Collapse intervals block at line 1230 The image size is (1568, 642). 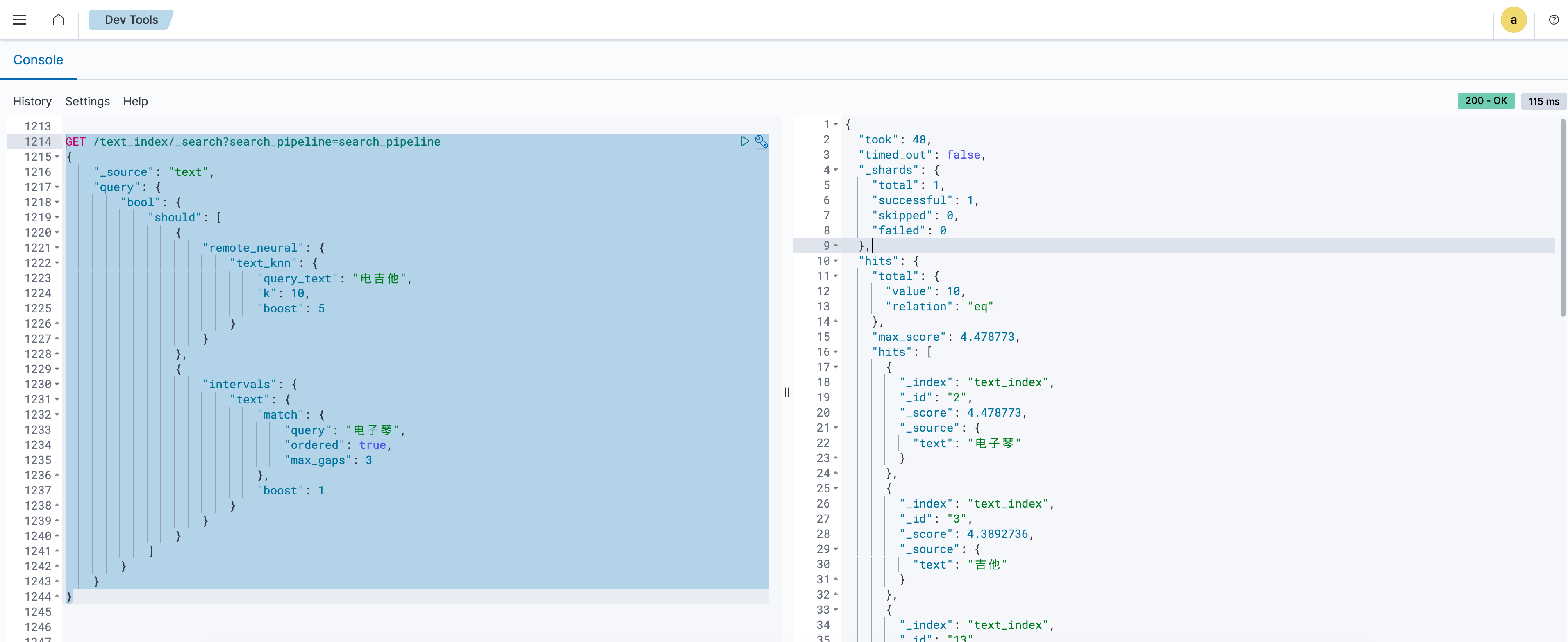[x=57, y=385]
